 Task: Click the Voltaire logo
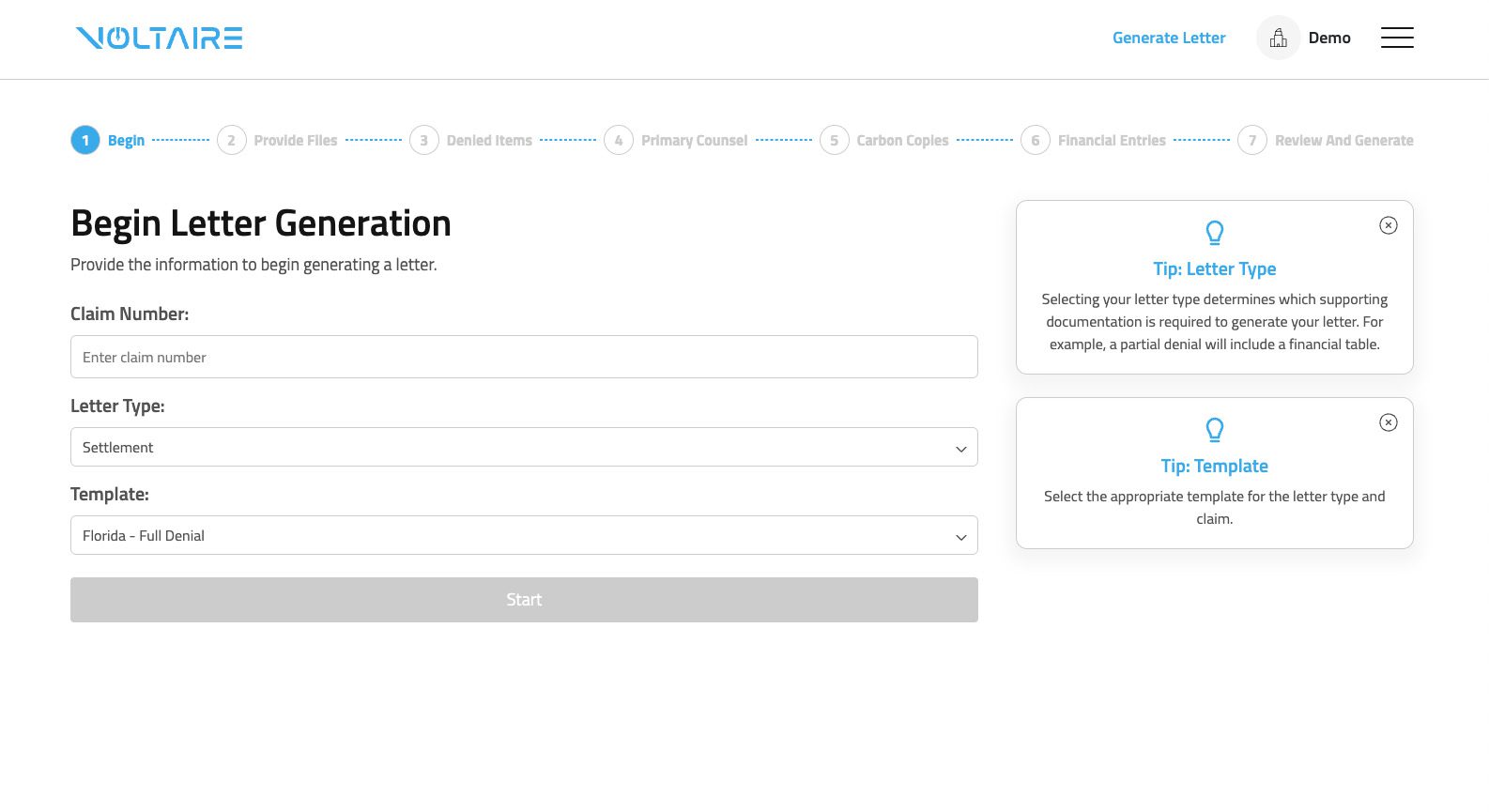[x=159, y=38]
